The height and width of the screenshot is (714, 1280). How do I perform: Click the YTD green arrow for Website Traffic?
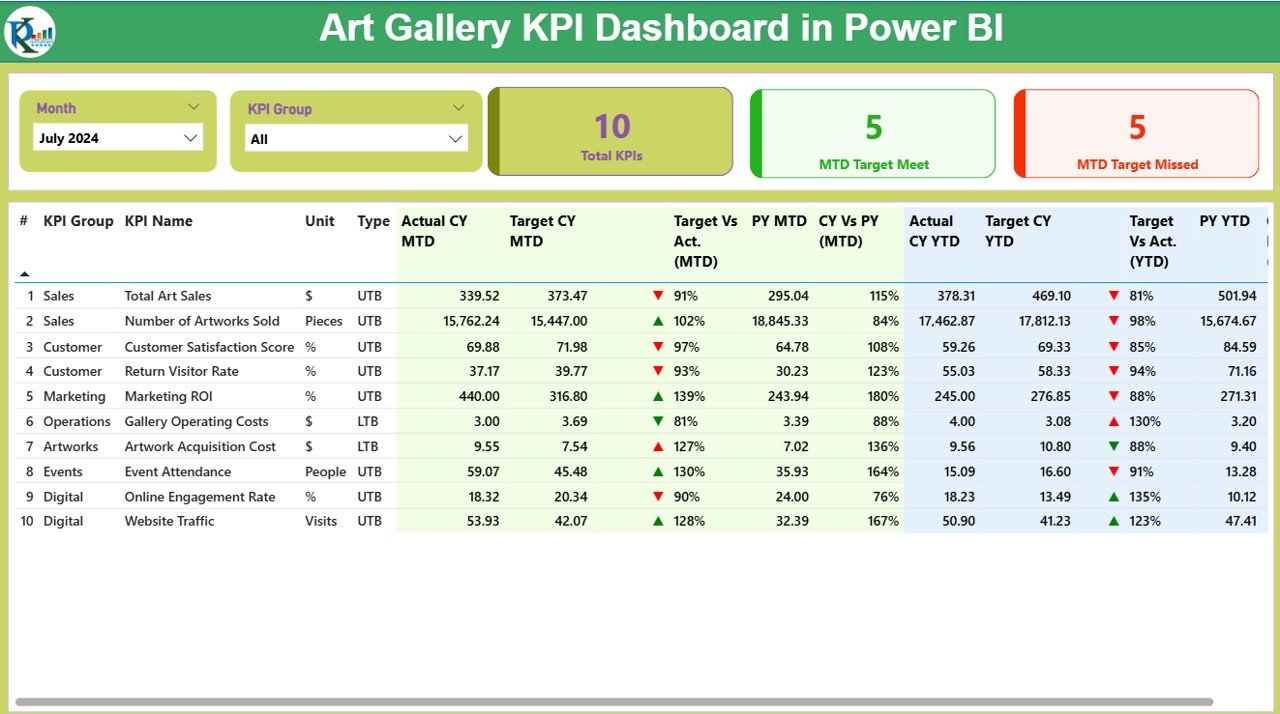coord(1114,521)
